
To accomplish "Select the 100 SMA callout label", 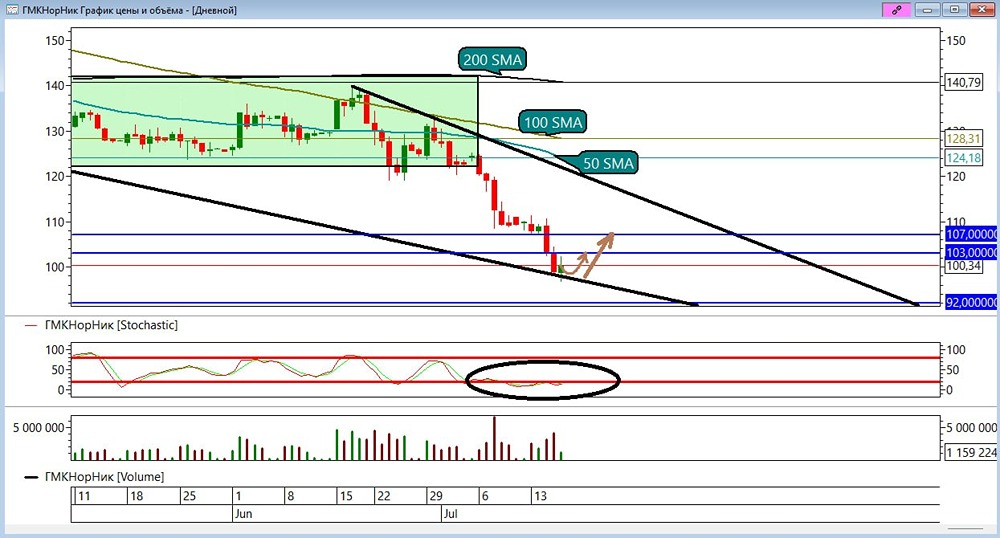I will tap(553, 122).
